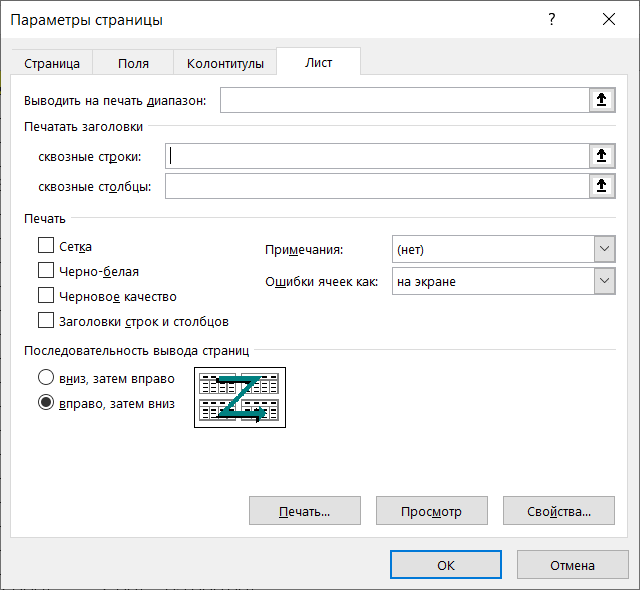The height and width of the screenshot is (590, 640).
Task: Cancel with the Отмена button
Action: pos(573,565)
